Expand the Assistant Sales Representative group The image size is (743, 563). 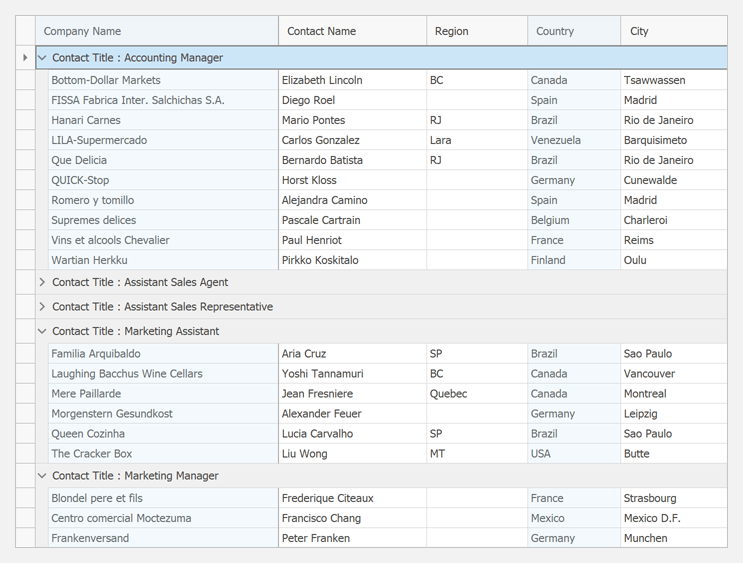coord(42,307)
